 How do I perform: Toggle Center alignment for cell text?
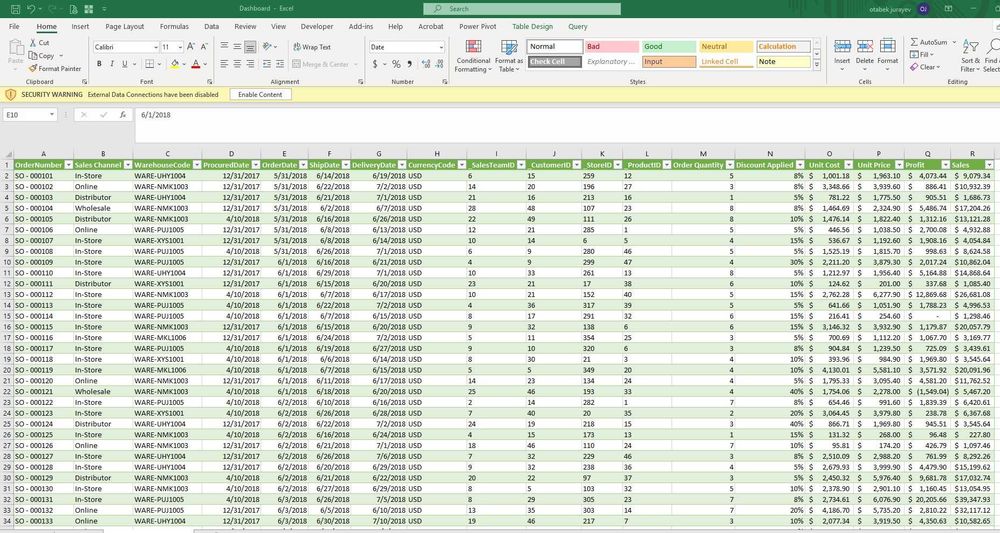[x=237, y=64]
